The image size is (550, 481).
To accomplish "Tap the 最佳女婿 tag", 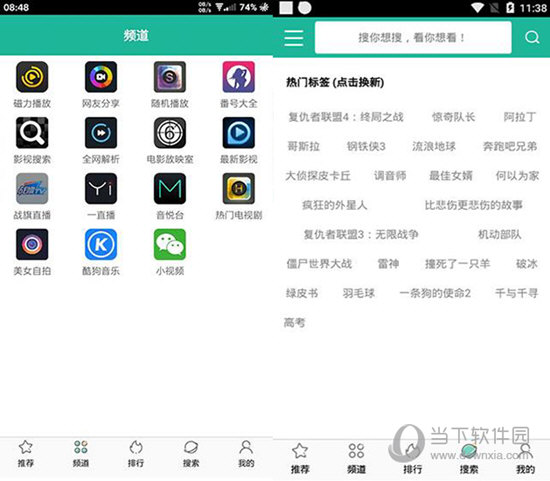I will tap(451, 175).
